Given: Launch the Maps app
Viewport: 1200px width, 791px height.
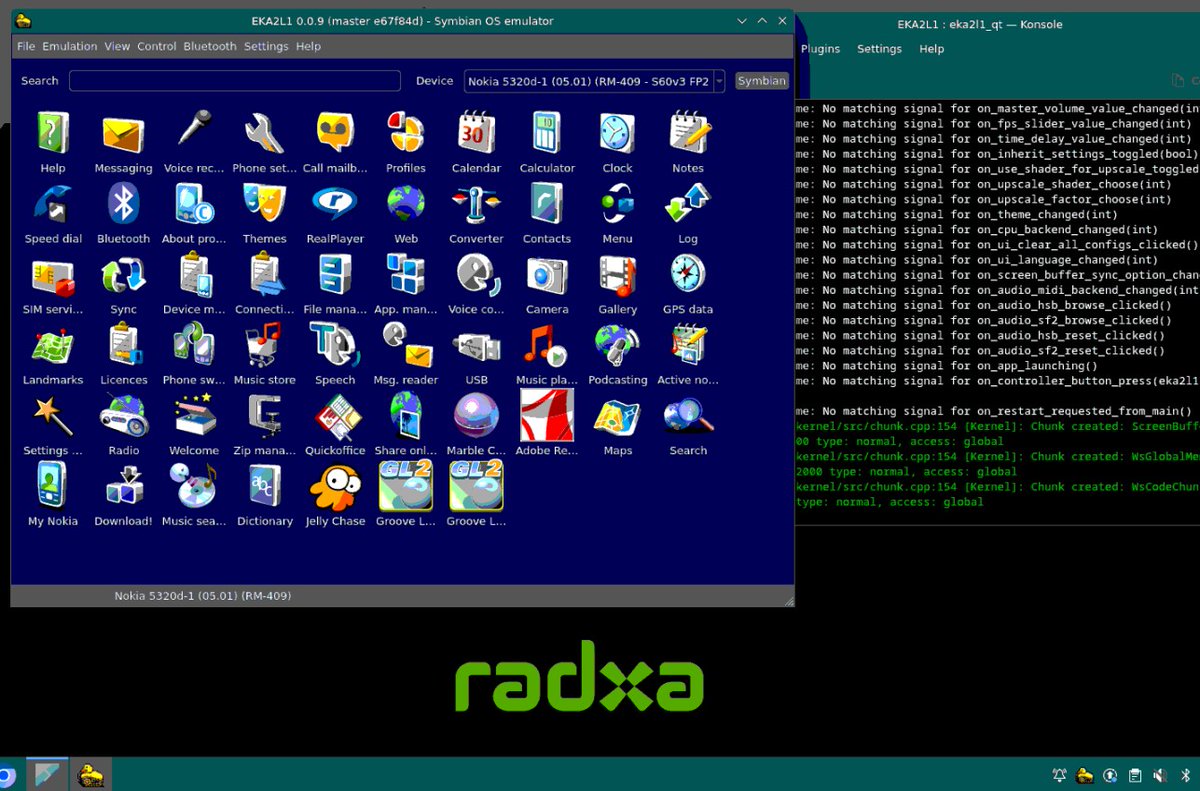Looking at the screenshot, I should 617,417.
